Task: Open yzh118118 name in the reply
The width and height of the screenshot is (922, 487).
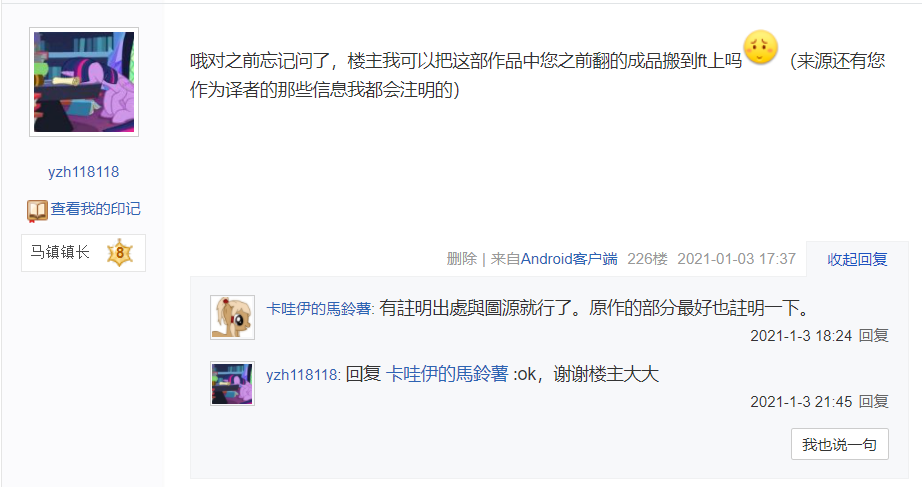Action: (302, 375)
